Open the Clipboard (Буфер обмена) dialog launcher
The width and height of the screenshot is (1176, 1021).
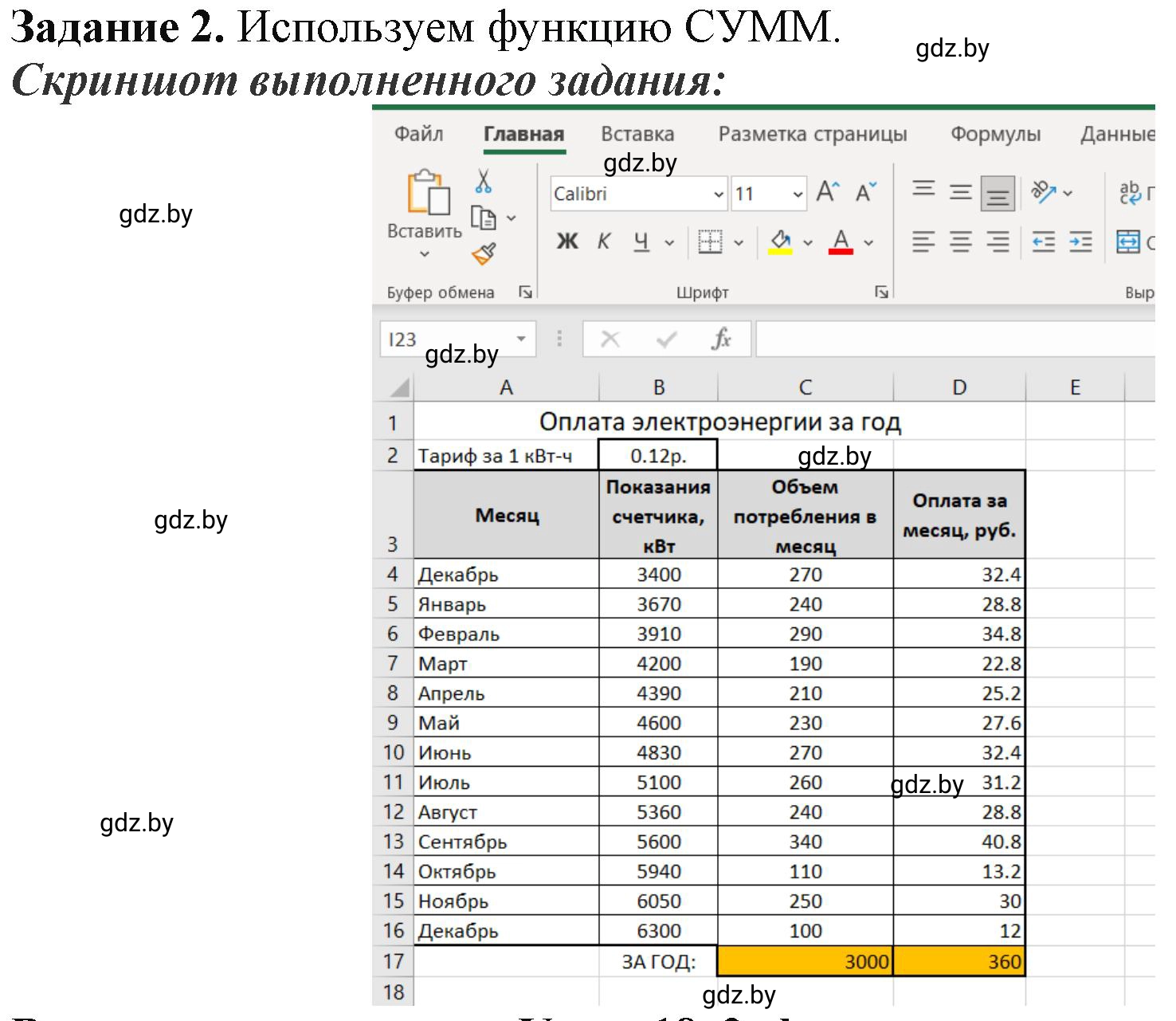(525, 293)
